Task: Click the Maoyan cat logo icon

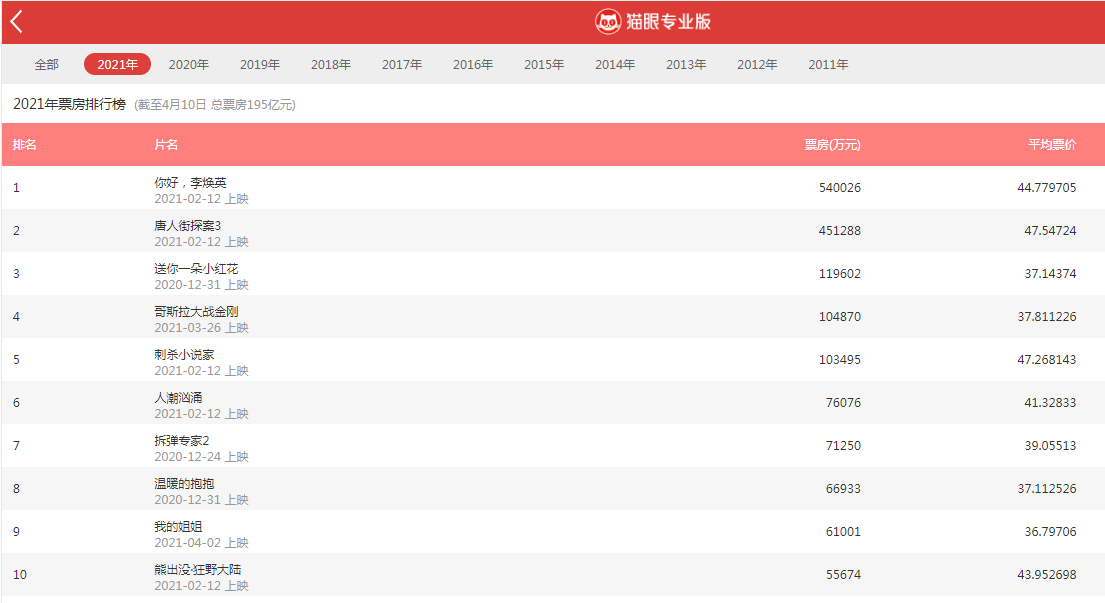Action: (x=607, y=22)
